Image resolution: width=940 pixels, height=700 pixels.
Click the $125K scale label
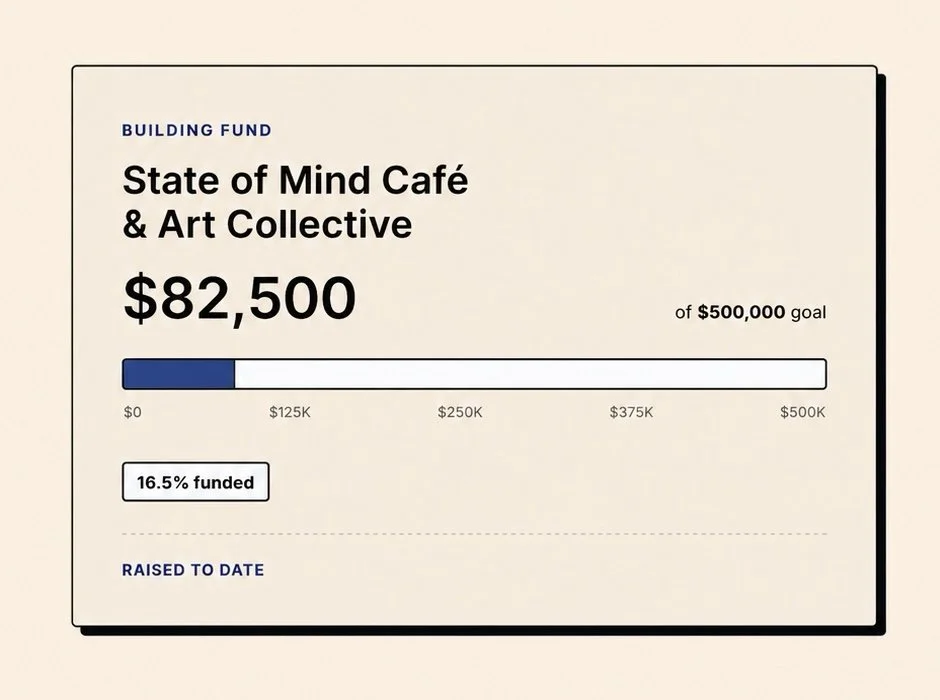[290, 412]
